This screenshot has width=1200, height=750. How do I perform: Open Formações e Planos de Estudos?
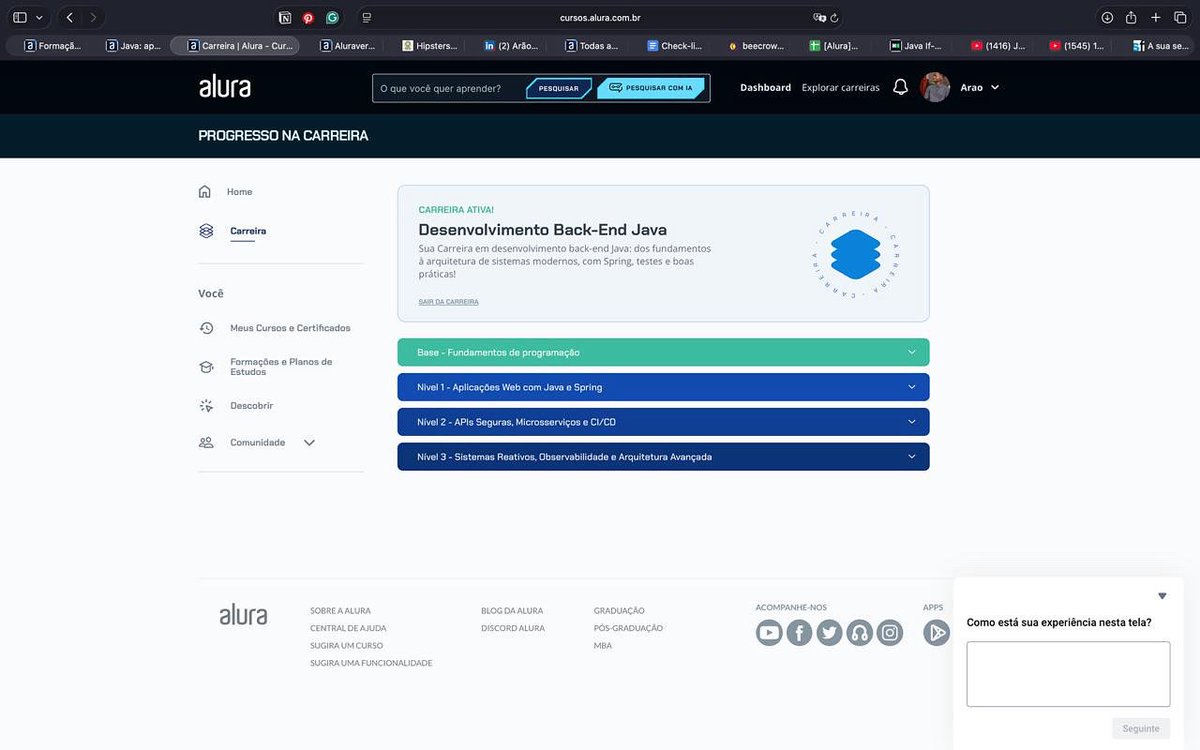coord(281,367)
